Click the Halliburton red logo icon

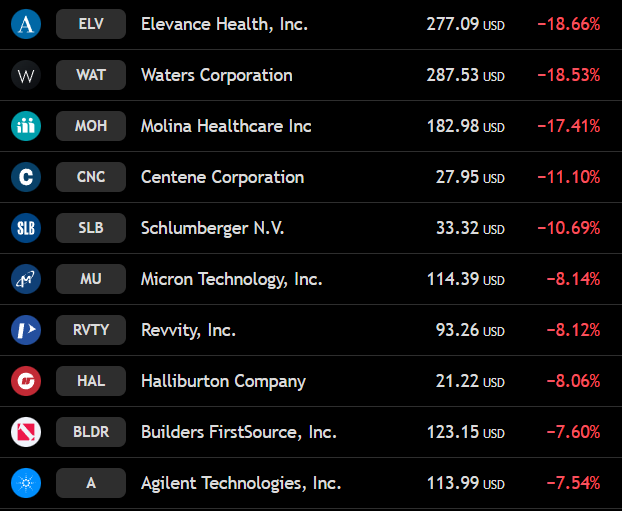point(26,381)
